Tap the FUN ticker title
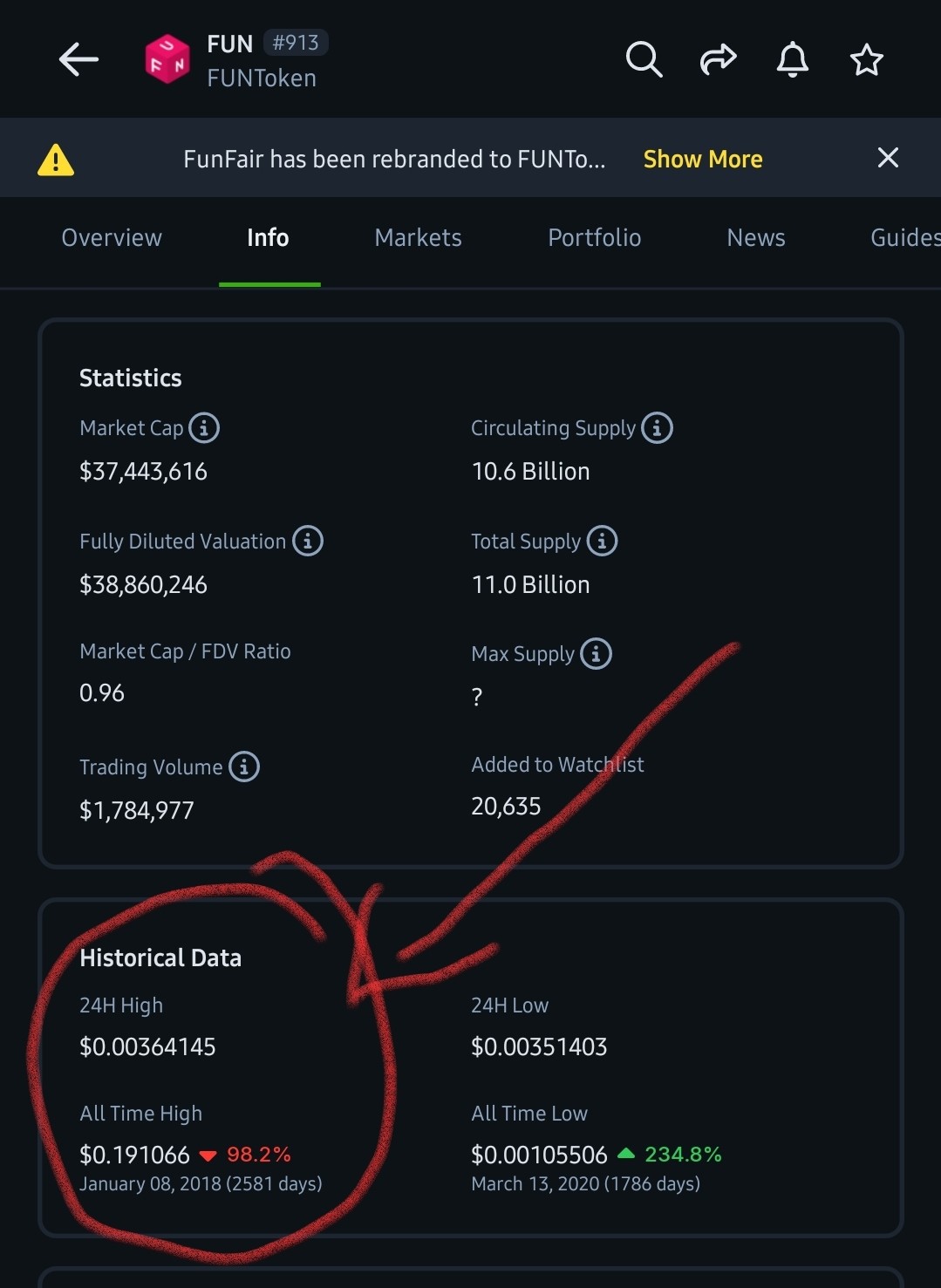The image size is (941, 1288). tap(230, 44)
